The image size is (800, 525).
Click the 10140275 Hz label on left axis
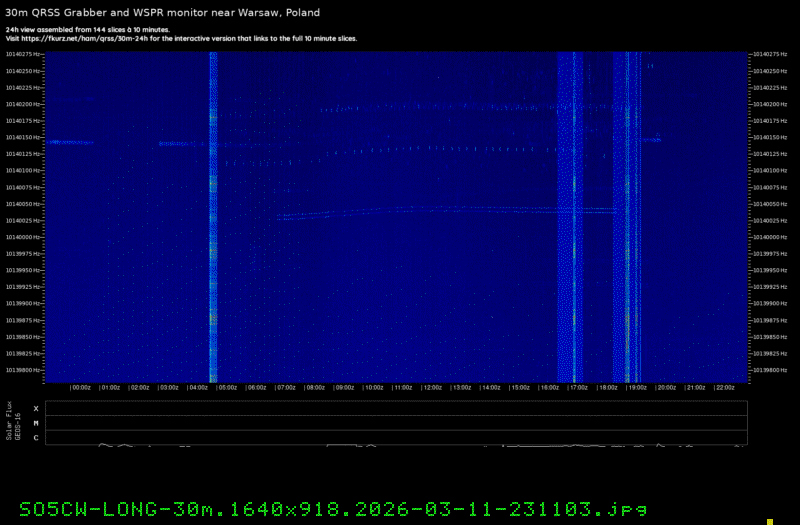click(24, 54)
